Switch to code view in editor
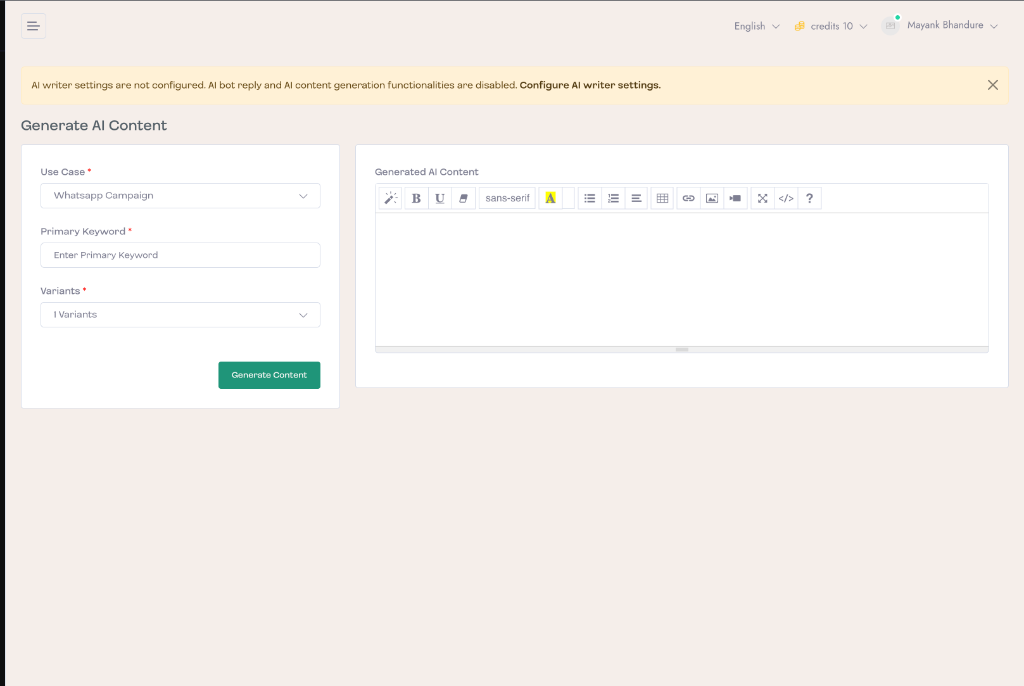 point(786,198)
